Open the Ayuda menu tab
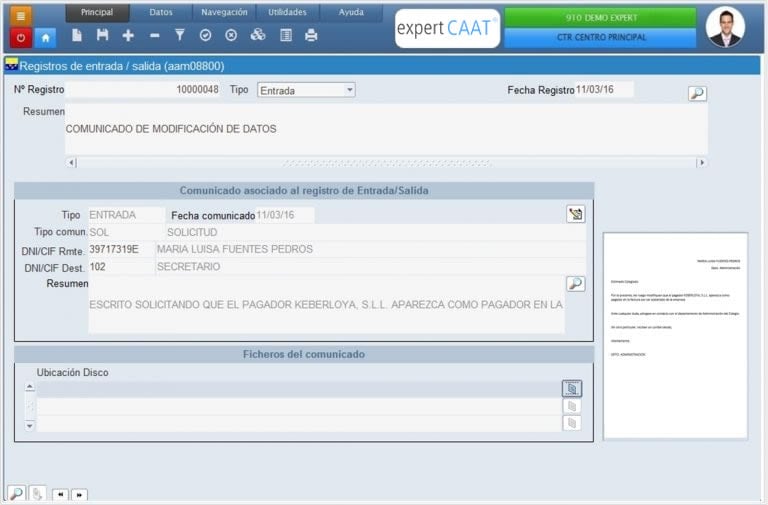768x505 pixels. coord(351,12)
